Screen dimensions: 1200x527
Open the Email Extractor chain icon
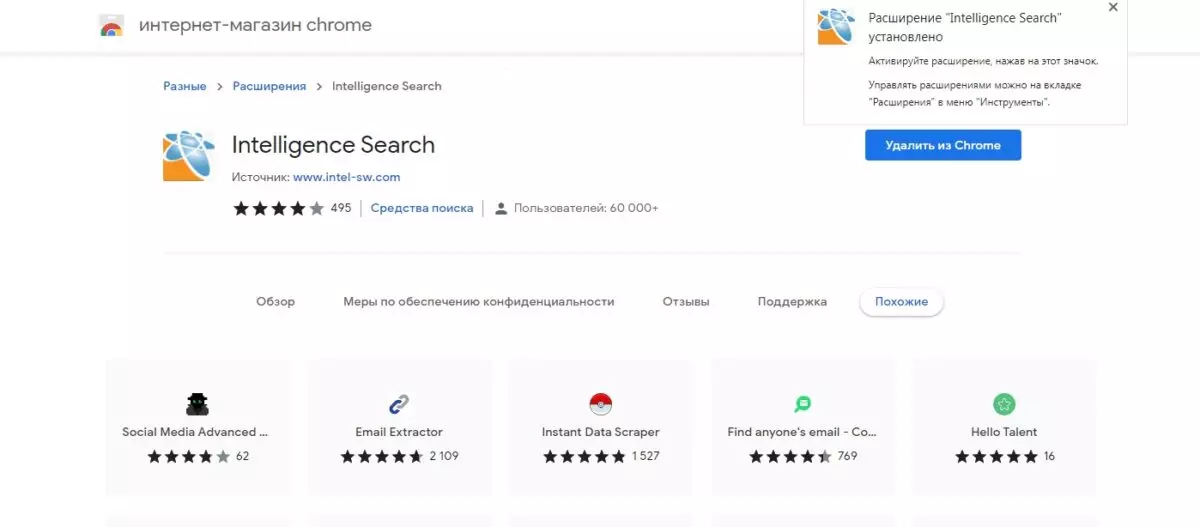point(399,404)
